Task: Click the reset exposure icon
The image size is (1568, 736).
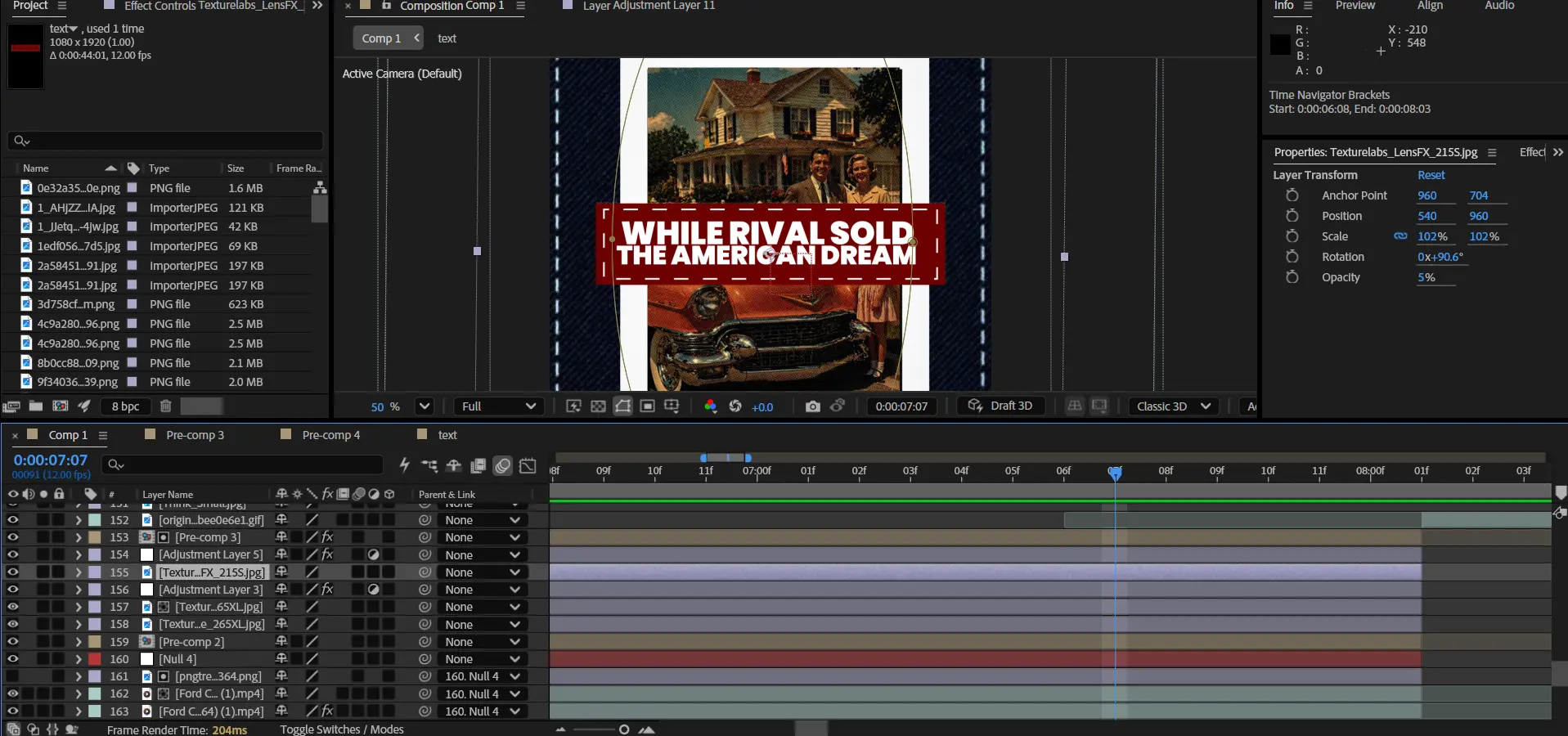Action: (x=735, y=406)
